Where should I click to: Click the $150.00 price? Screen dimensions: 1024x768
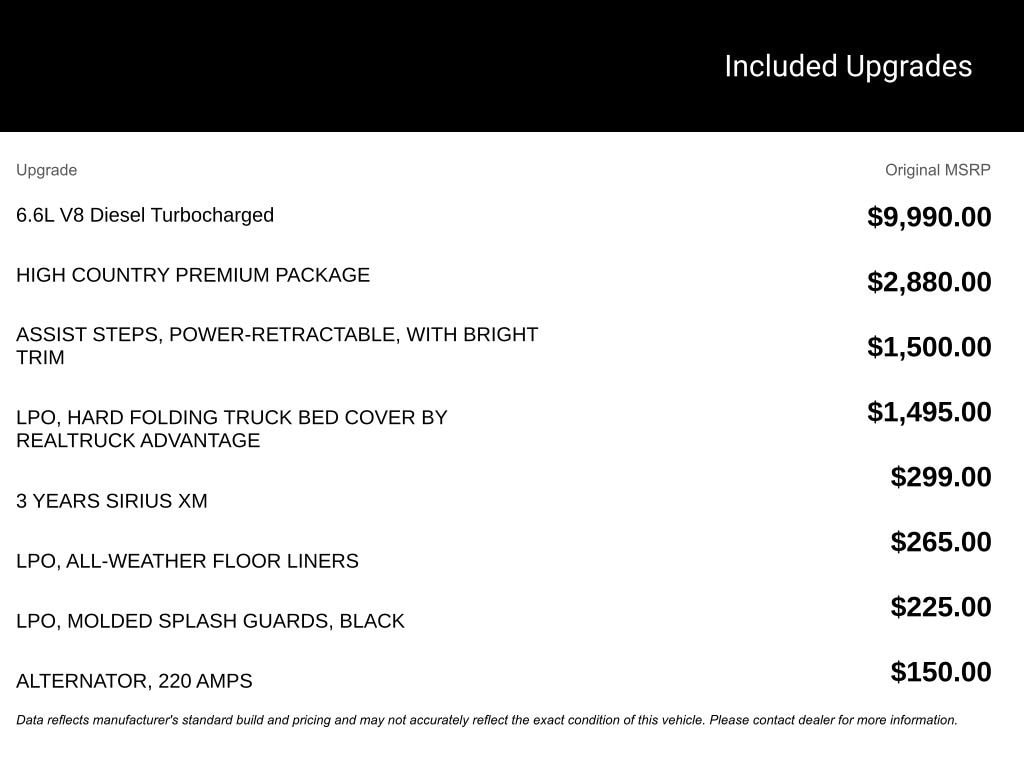click(x=941, y=672)
